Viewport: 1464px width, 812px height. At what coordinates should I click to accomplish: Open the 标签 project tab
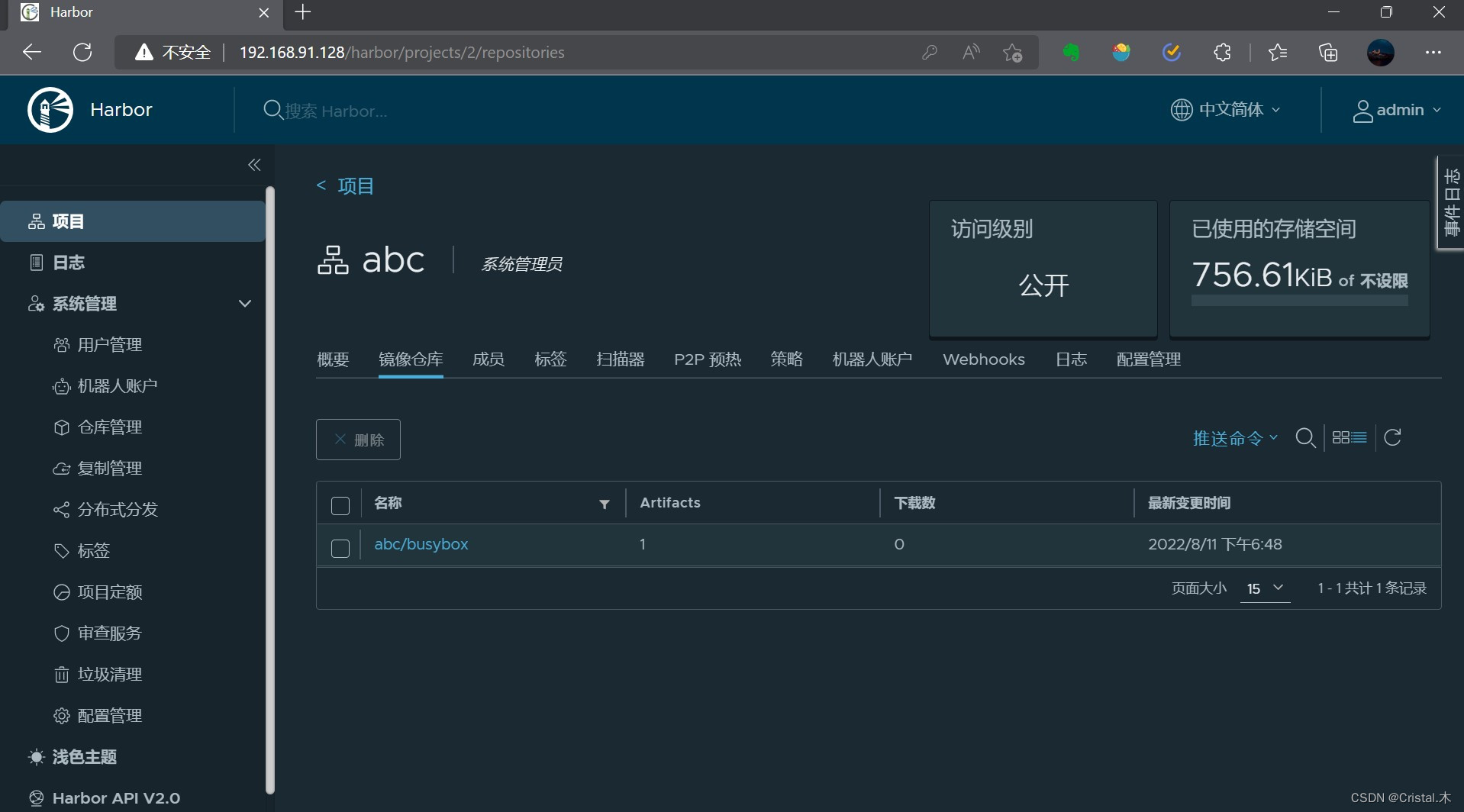550,359
